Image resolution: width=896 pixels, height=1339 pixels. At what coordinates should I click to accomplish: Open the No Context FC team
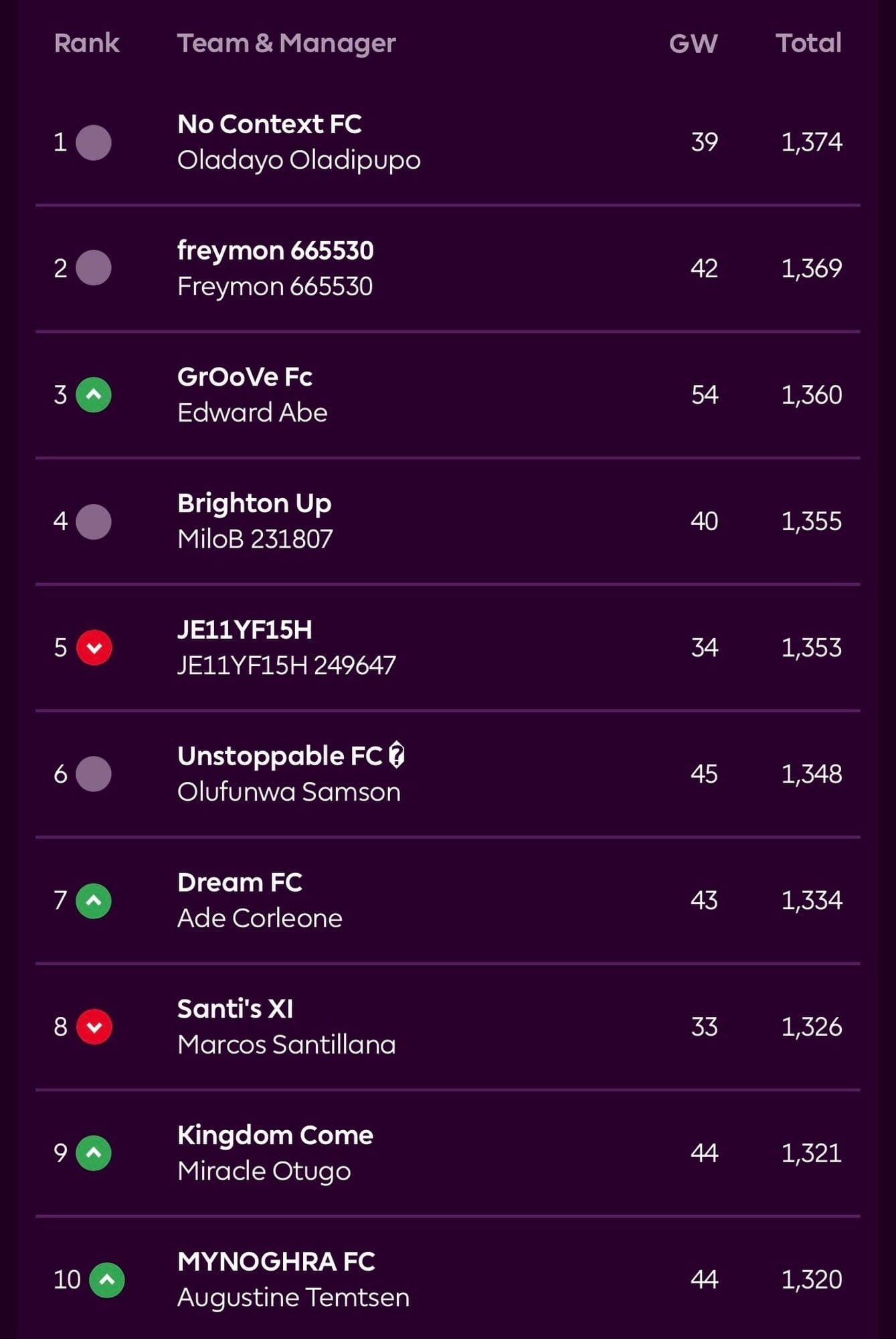pyautogui.click(x=269, y=124)
